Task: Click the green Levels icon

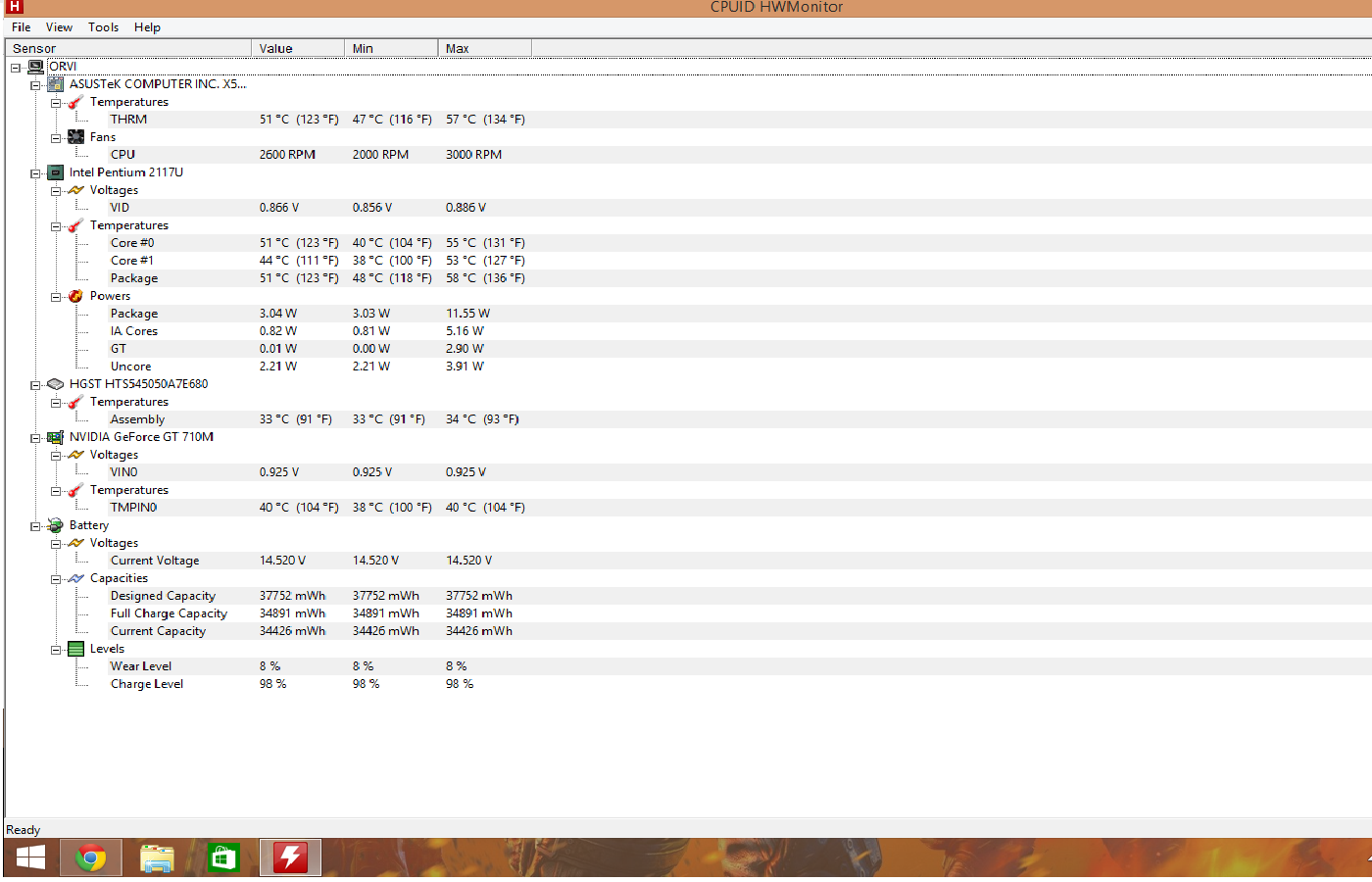Action: (x=75, y=649)
